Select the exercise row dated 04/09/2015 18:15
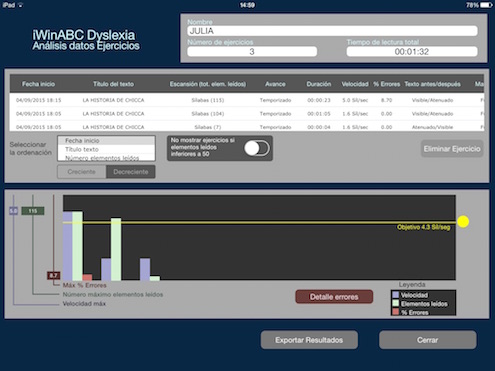This screenshot has height=371, width=495. click(x=247, y=100)
